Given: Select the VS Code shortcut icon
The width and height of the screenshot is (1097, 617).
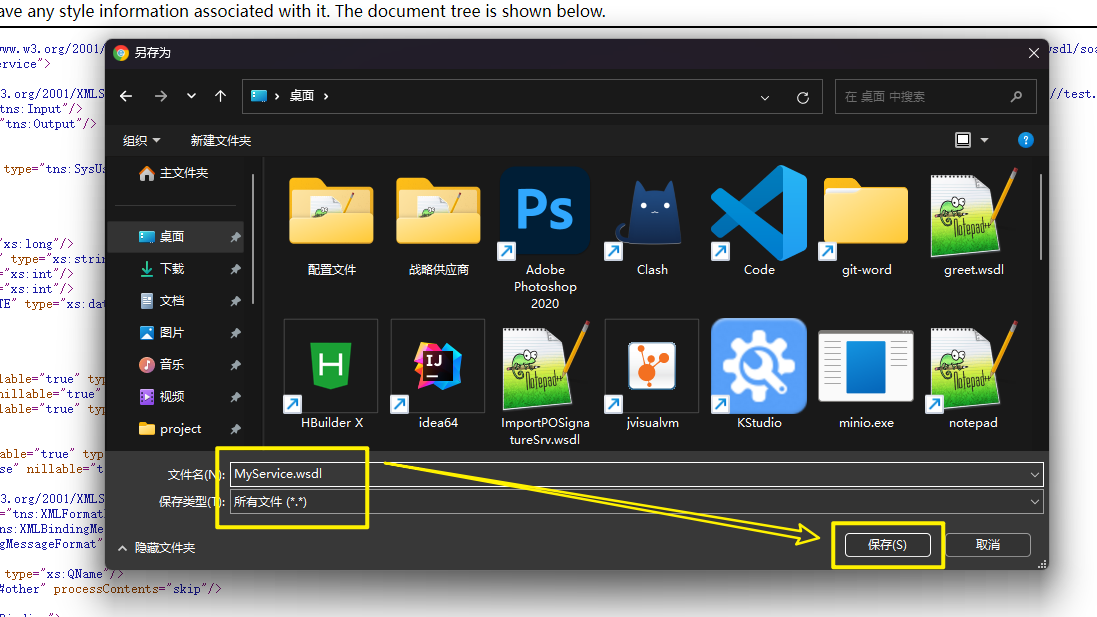Looking at the screenshot, I should pyautogui.click(x=759, y=212).
